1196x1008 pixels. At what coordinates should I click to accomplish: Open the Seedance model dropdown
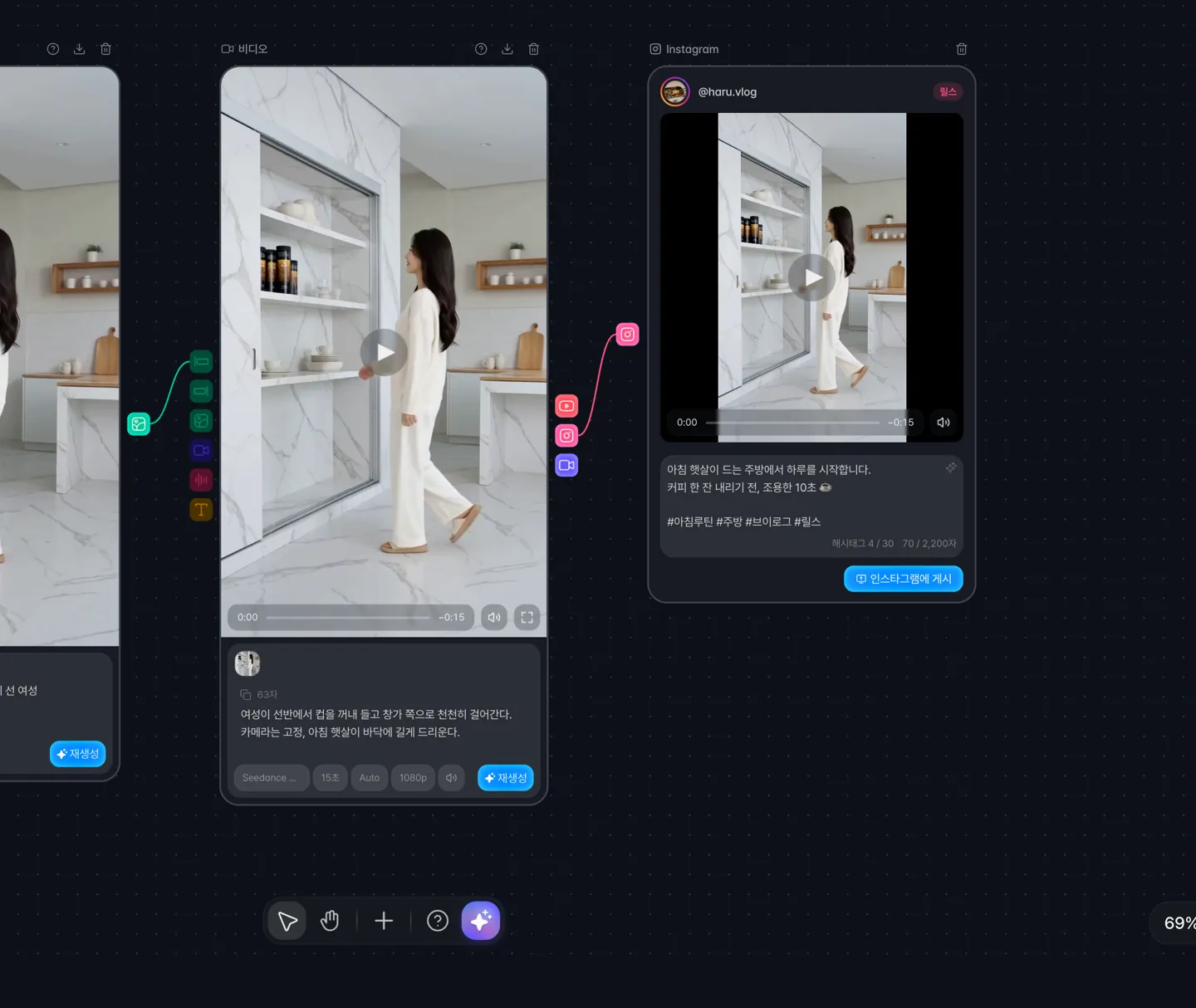272,778
